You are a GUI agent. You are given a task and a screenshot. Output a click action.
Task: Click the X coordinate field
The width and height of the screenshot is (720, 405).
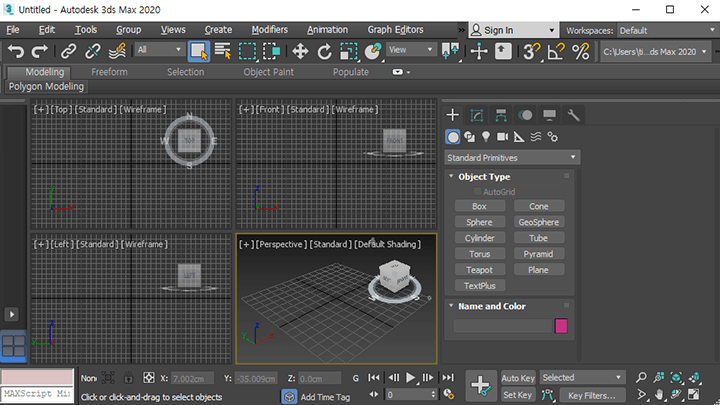click(x=191, y=379)
